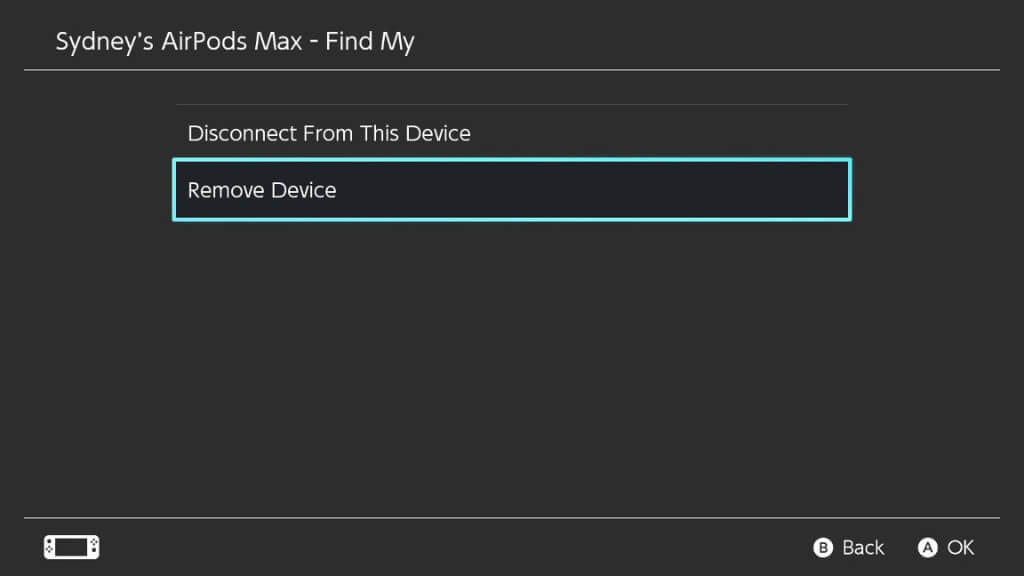Tap the highlighted Remove Device row
This screenshot has height=576, width=1024.
pos(511,190)
